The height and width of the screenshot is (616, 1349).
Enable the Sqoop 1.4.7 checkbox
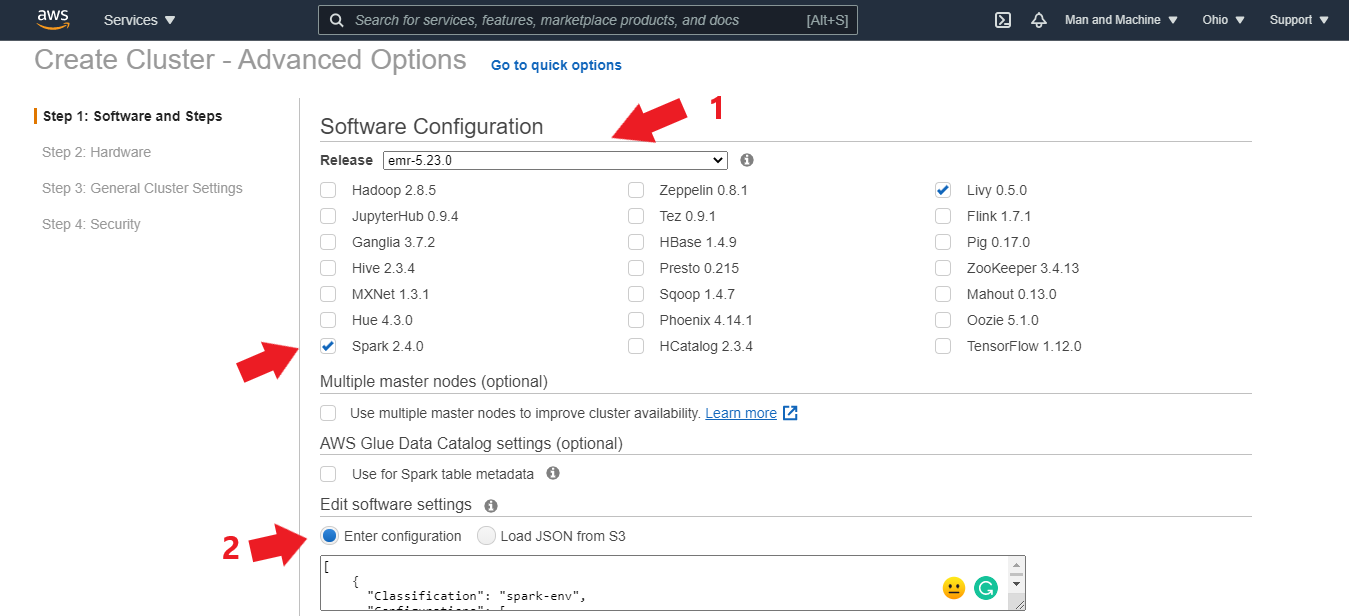point(636,294)
